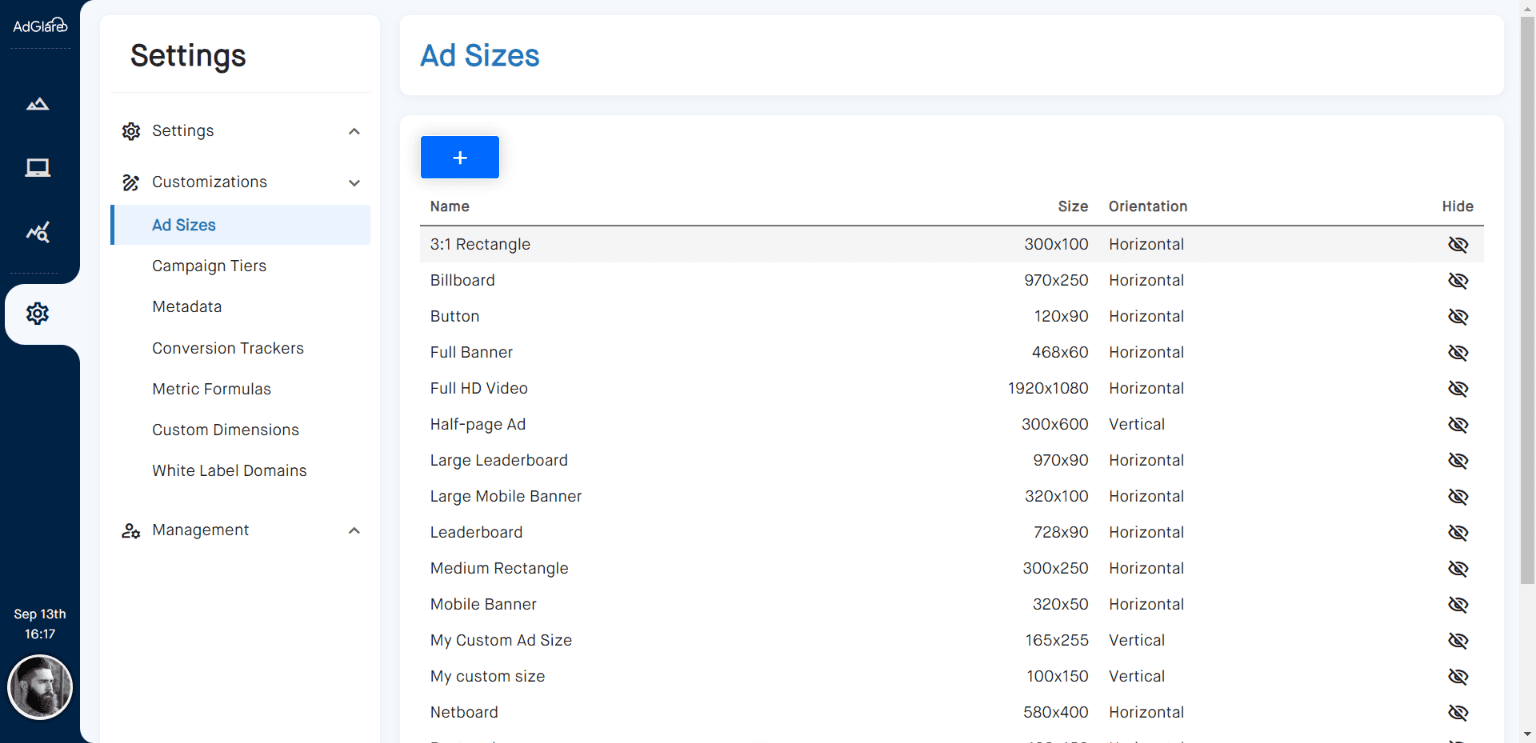1536x743 pixels.
Task: Collapse the Settings section chevron
Action: pos(354,131)
